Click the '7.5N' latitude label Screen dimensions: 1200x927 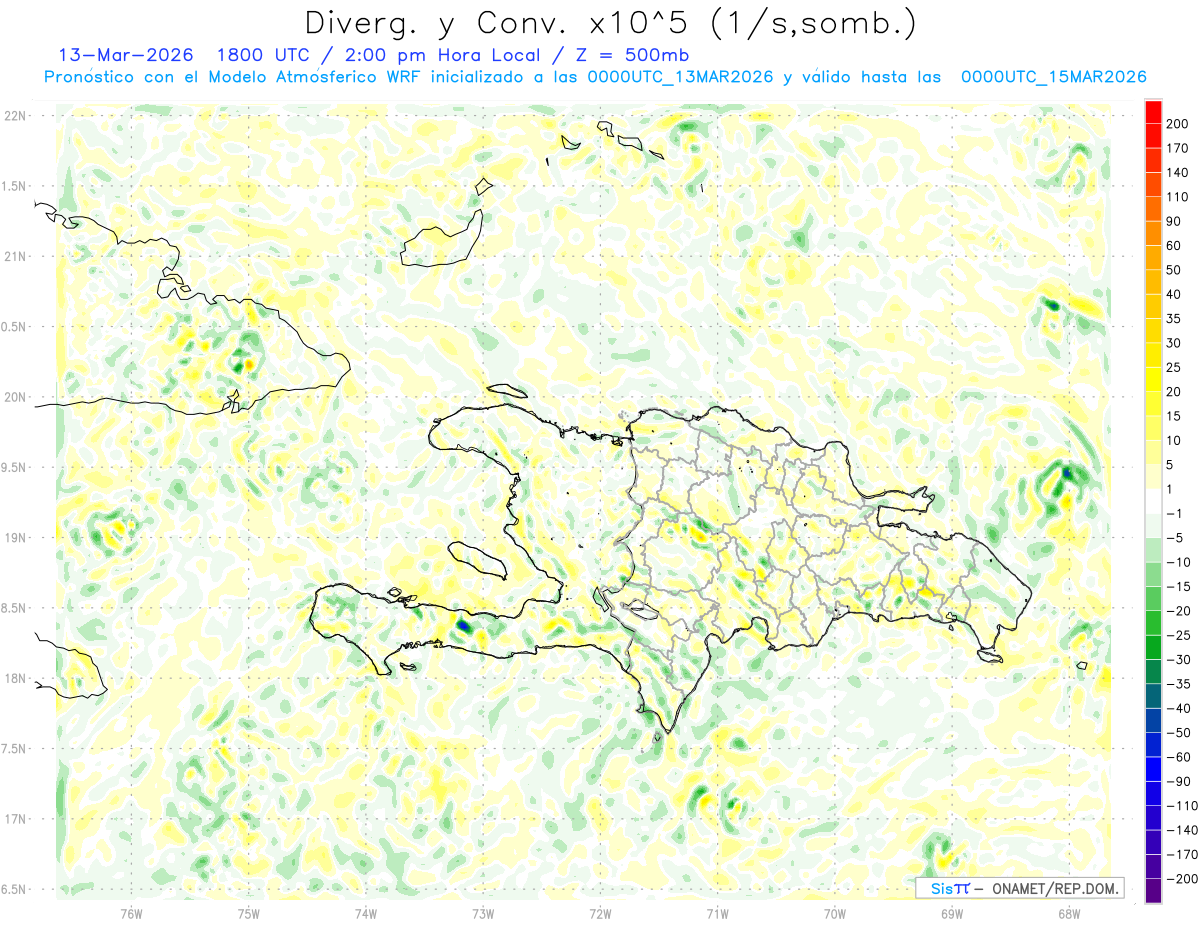click(x=15, y=749)
